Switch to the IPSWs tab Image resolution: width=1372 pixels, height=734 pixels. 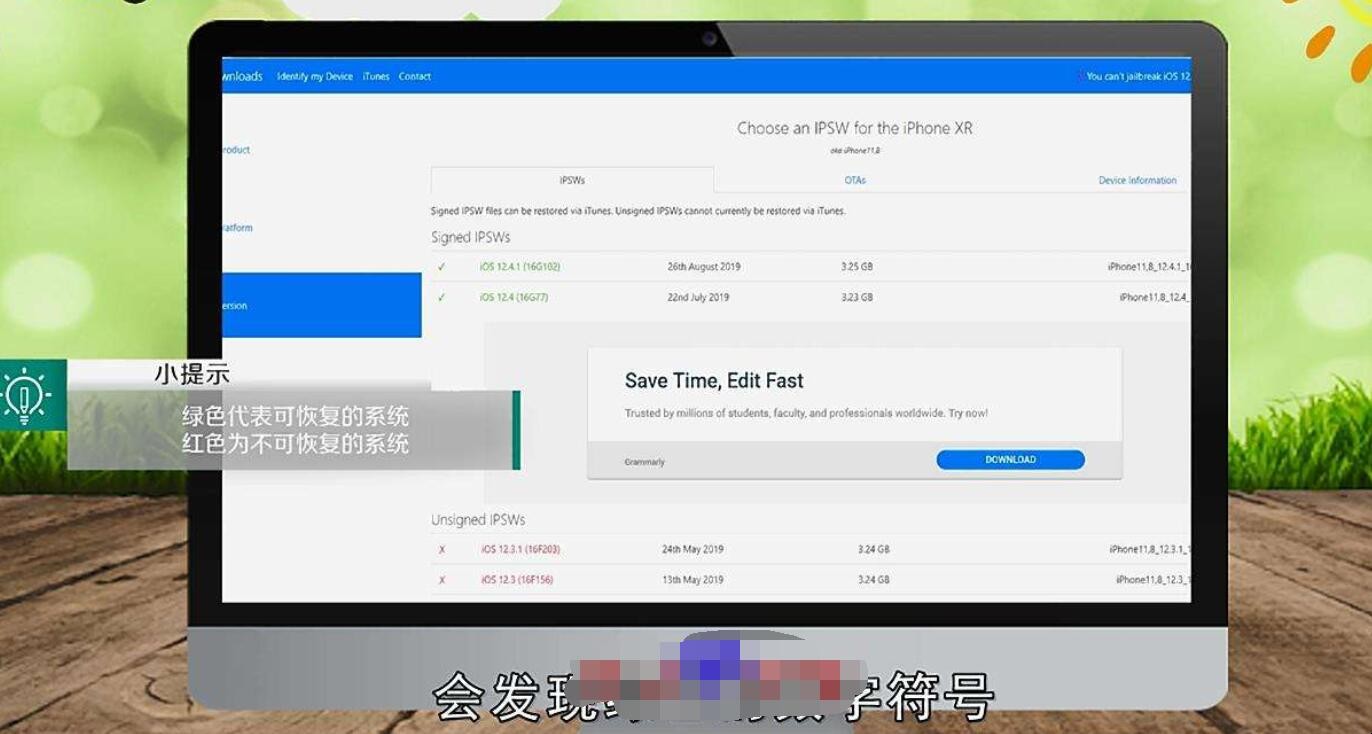pyautogui.click(x=572, y=180)
